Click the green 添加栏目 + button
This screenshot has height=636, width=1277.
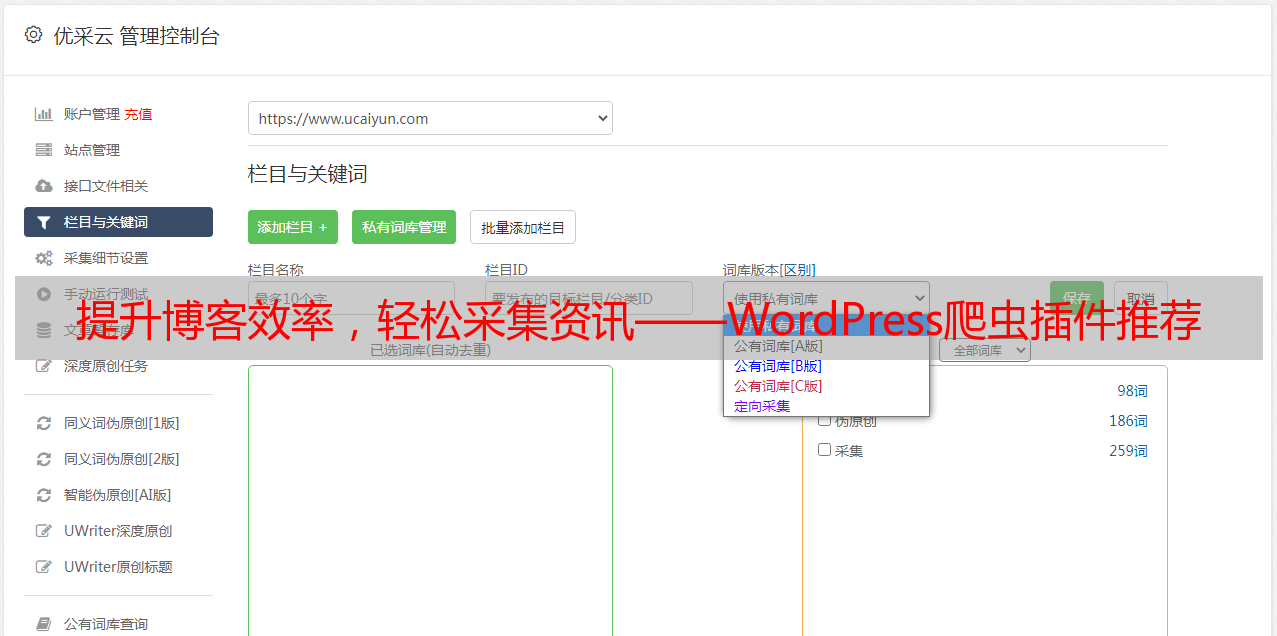coord(293,227)
